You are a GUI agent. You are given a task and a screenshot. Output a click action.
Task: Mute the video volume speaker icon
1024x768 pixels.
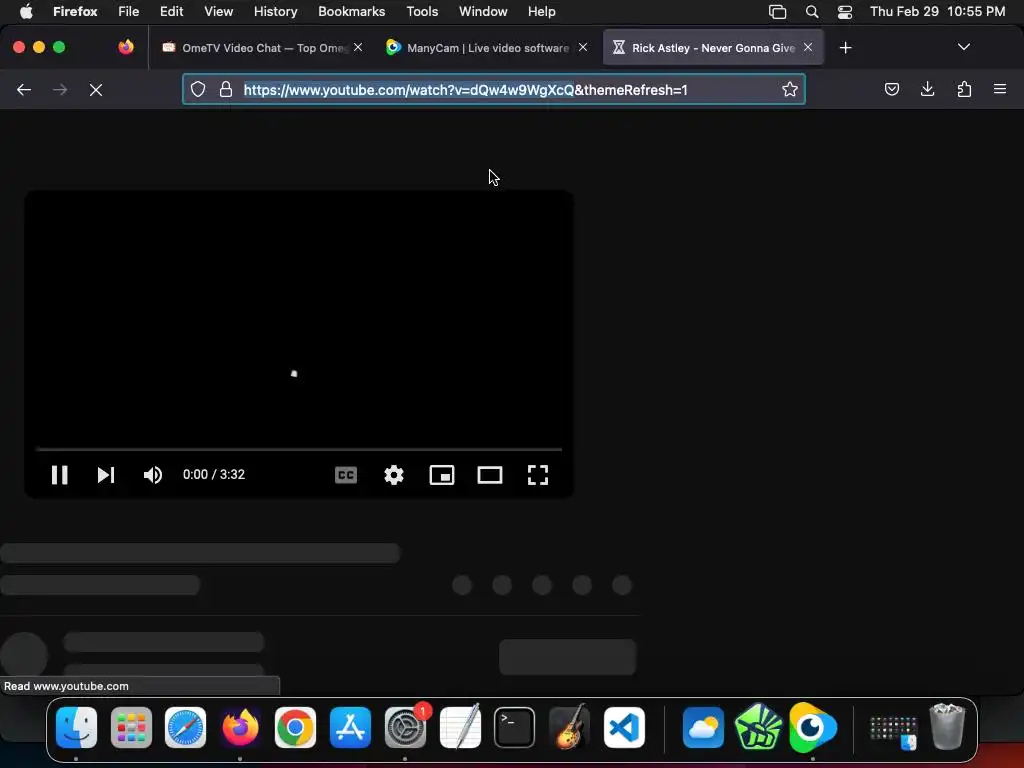tap(153, 475)
